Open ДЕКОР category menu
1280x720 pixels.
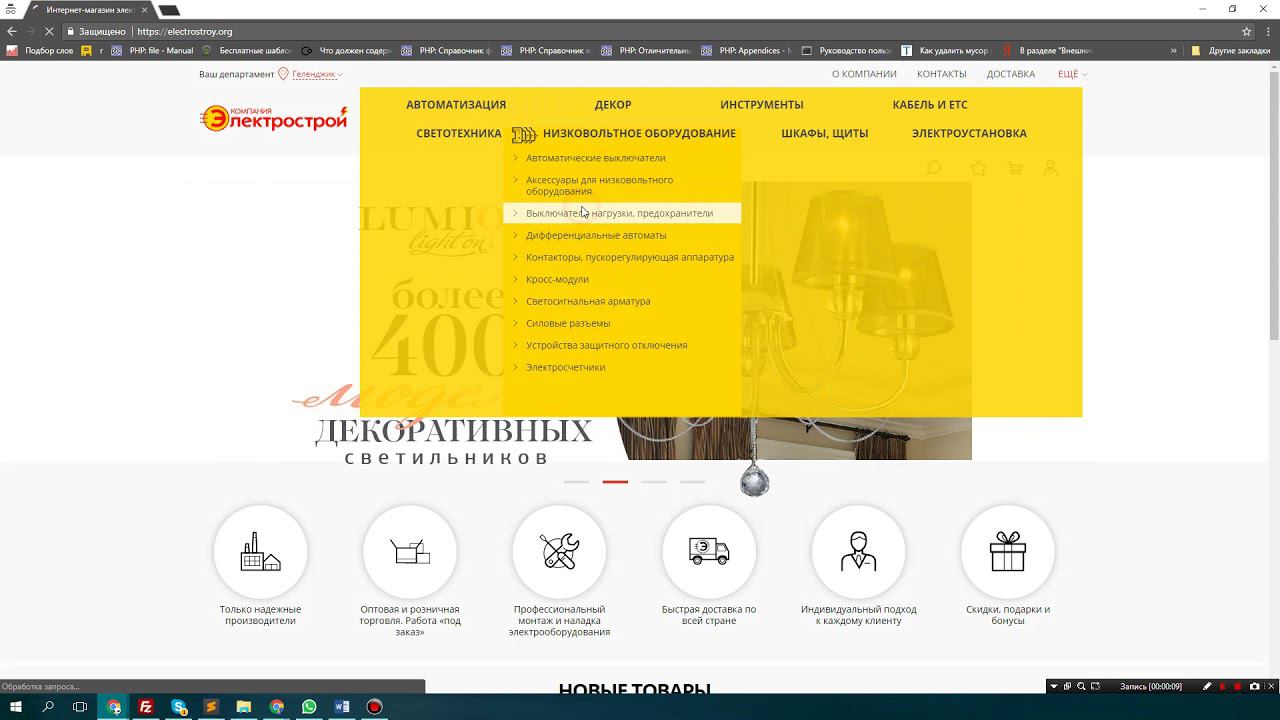pyautogui.click(x=613, y=104)
